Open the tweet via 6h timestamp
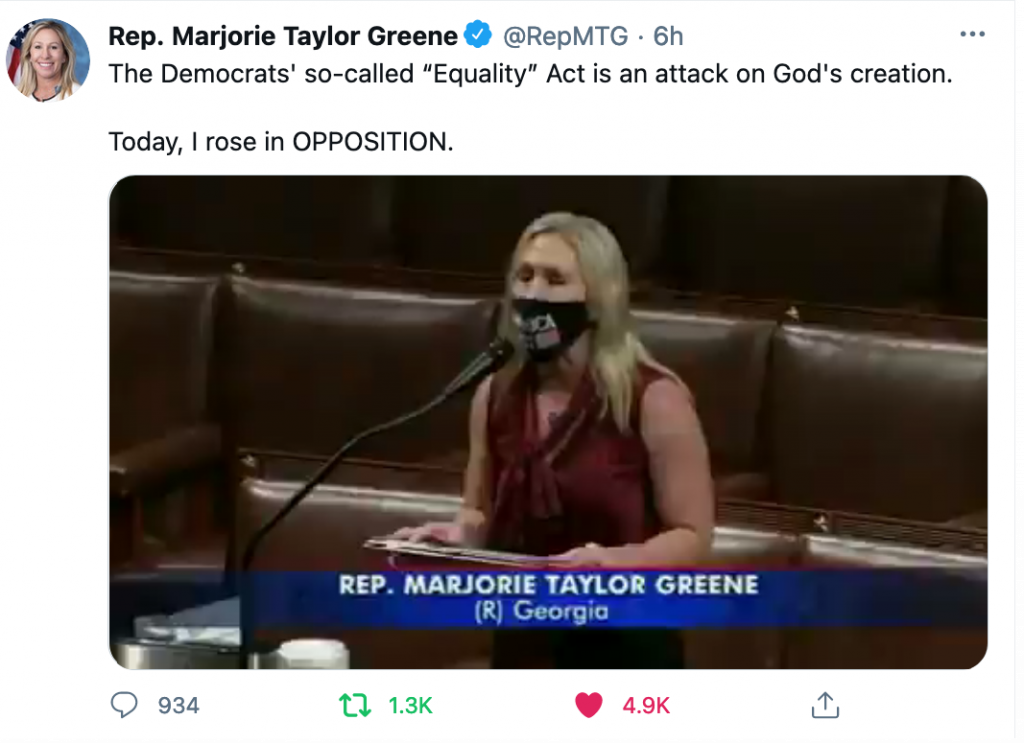This screenshot has height=743, width=1024. [668, 36]
